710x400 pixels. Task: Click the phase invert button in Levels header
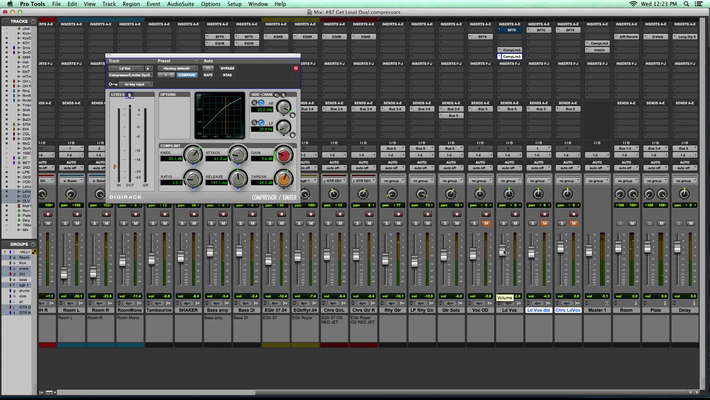coord(130,95)
